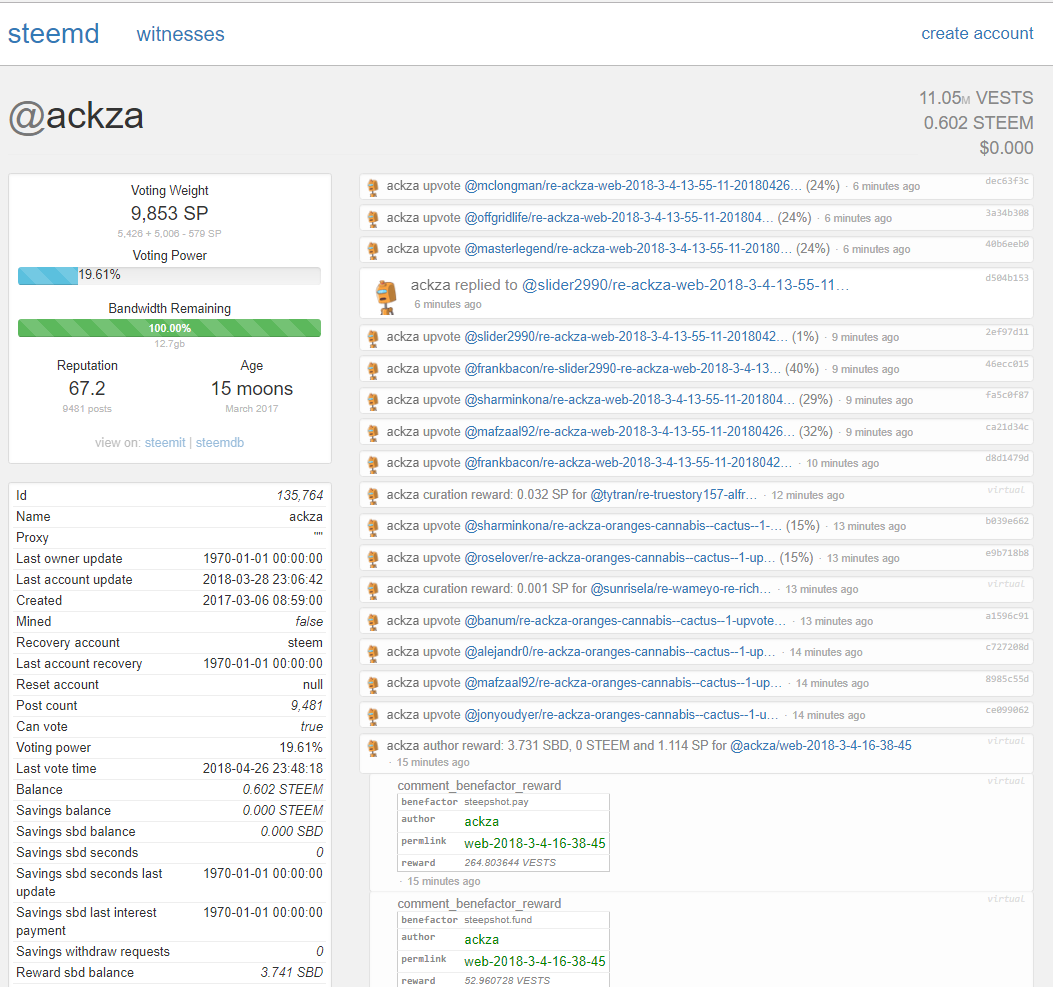Click the Voting Power 19.61% progress bar
The height and width of the screenshot is (987, 1053).
[x=169, y=275]
